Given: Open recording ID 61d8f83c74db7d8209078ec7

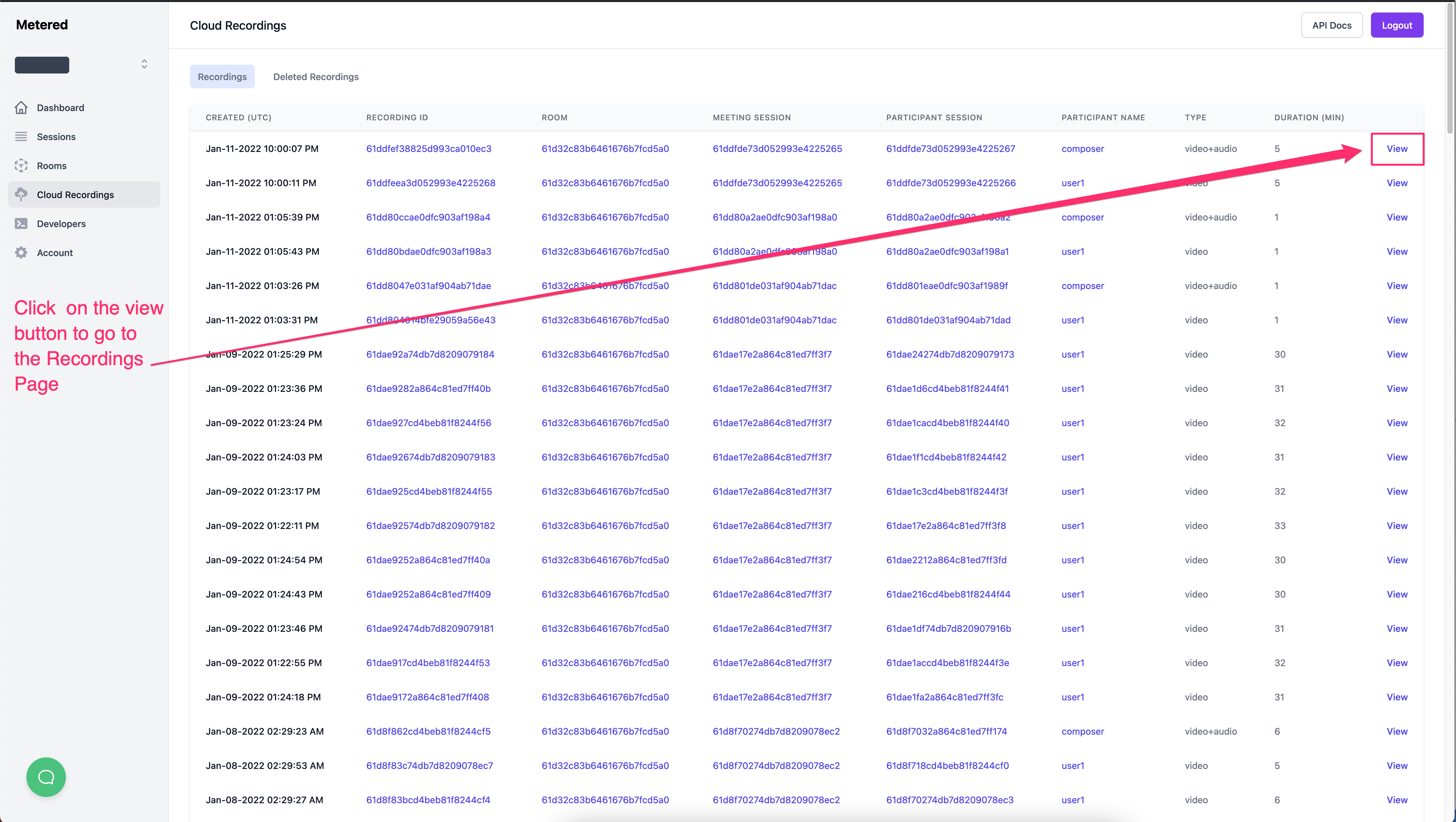Looking at the screenshot, I should click(x=430, y=766).
